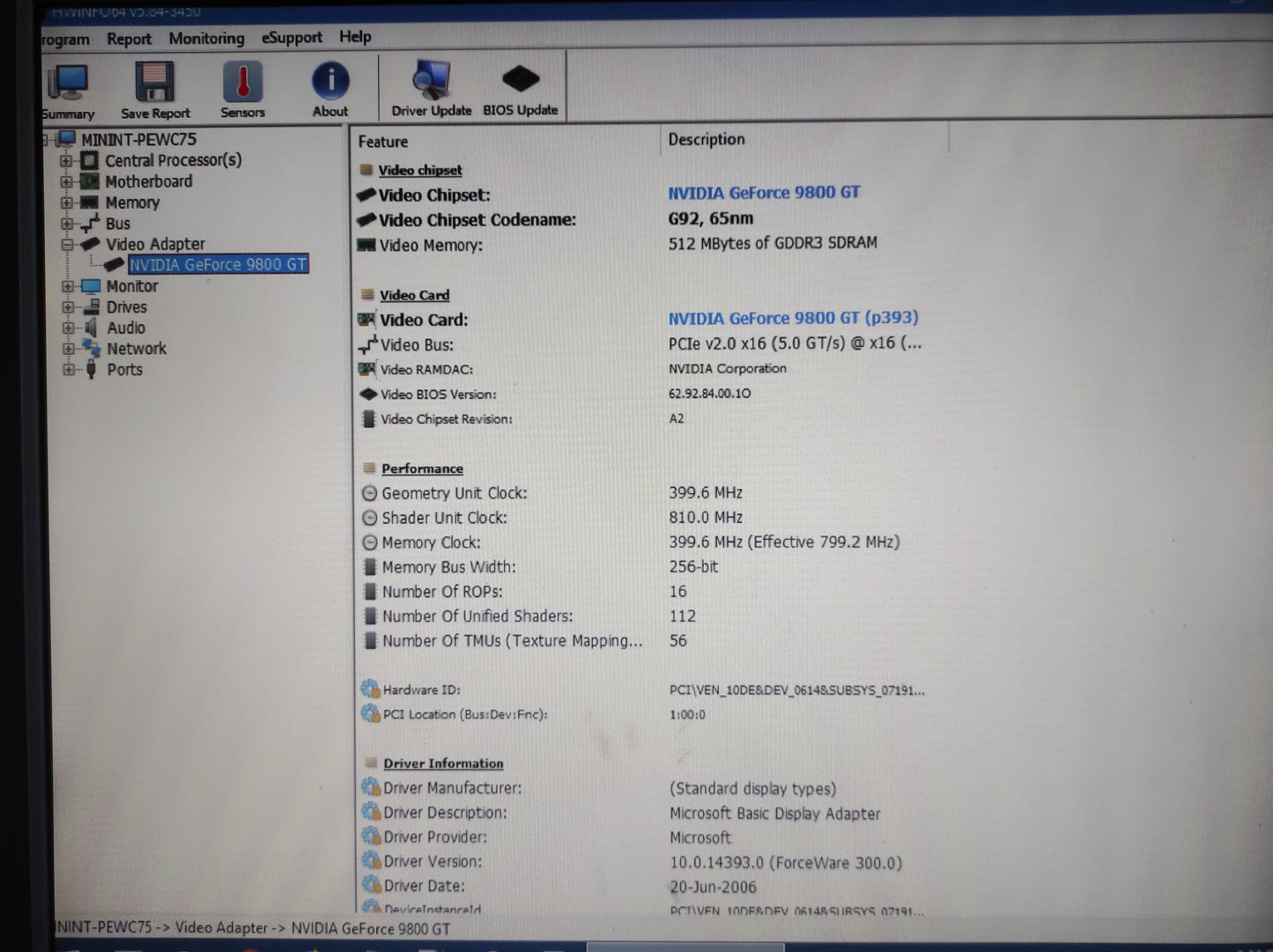Screen dimensions: 1273x952
Task: Click the Motherboard icon in the sidebar
Action: point(89,181)
